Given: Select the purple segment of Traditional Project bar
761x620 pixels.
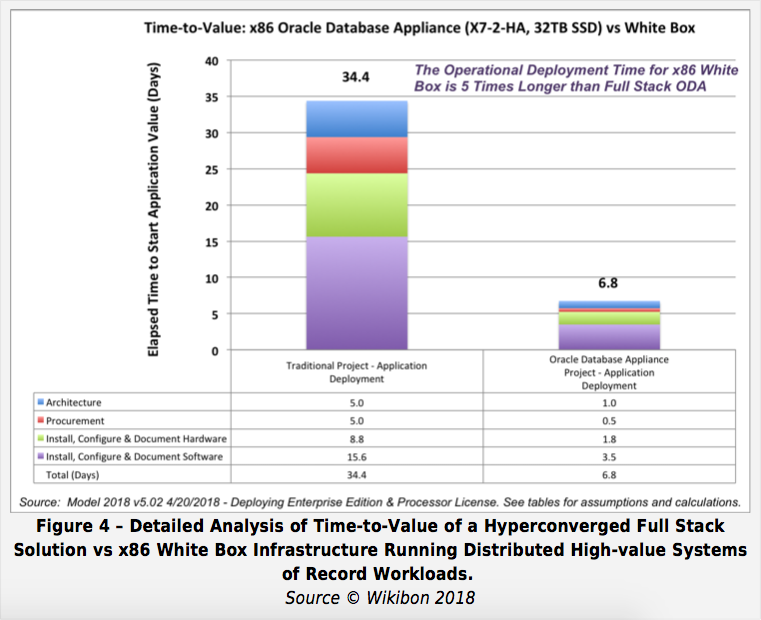Looking at the screenshot, I should click(x=357, y=293).
